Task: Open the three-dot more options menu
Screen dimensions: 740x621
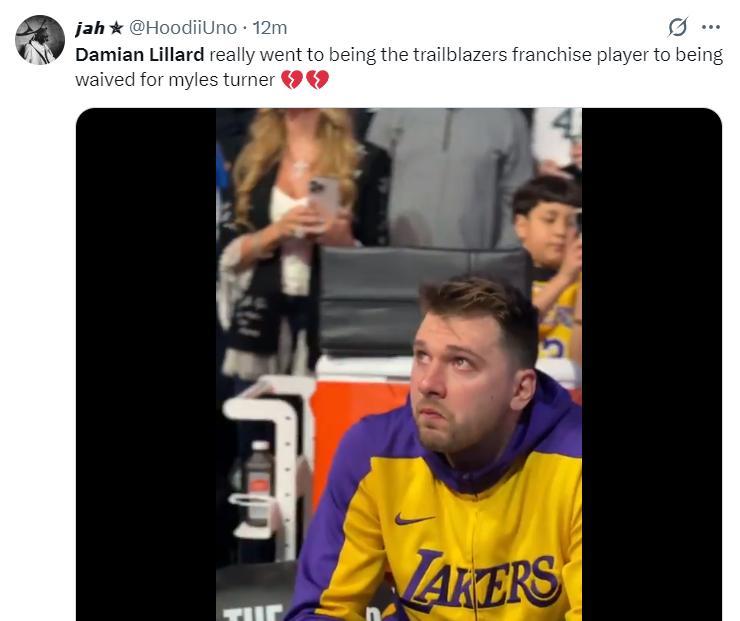Action: click(x=711, y=28)
